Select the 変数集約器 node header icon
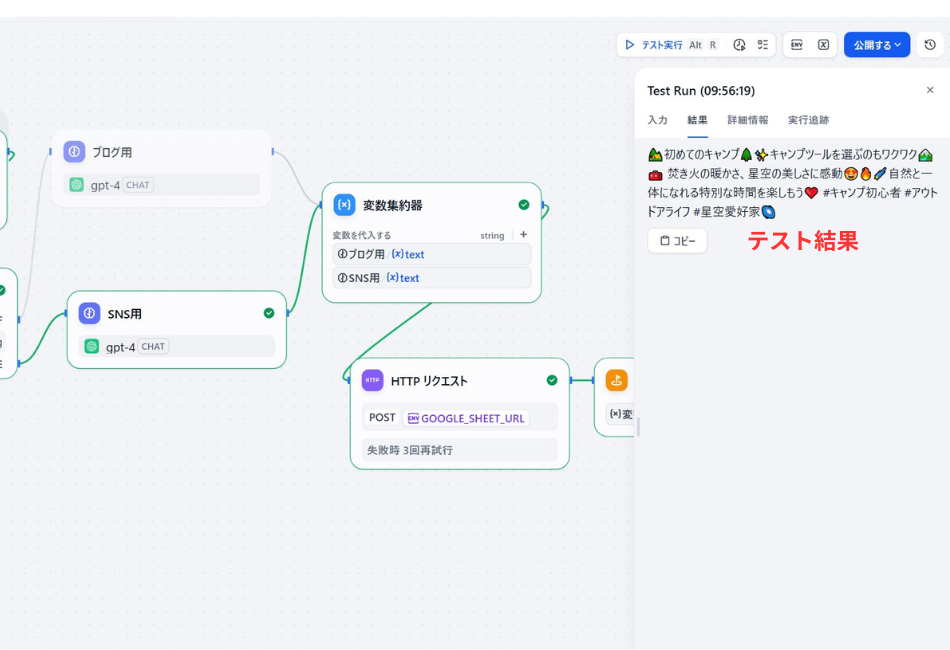The width and height of the screenshot is (950, 650). coord(344,204)
